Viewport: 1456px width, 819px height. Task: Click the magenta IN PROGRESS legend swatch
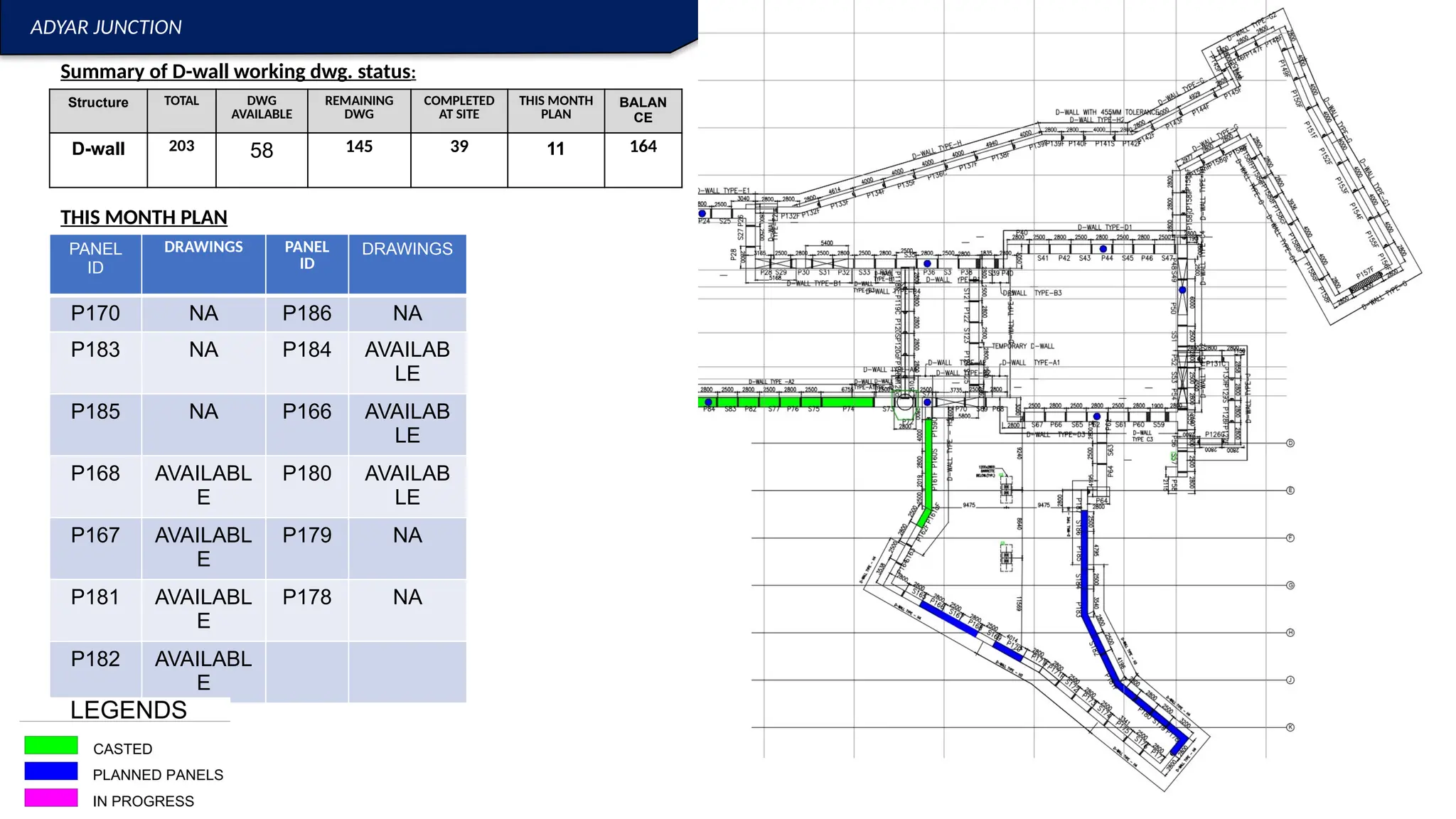[50, 798]
